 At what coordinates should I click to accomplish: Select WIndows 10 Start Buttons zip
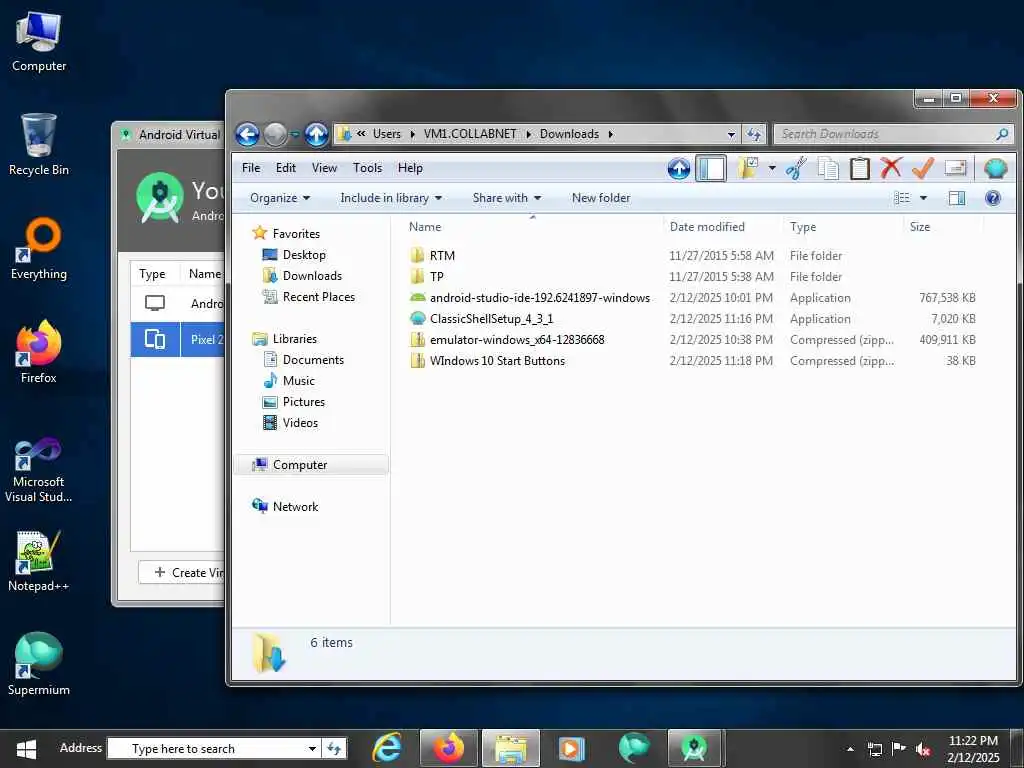click(x=497, y=360)
